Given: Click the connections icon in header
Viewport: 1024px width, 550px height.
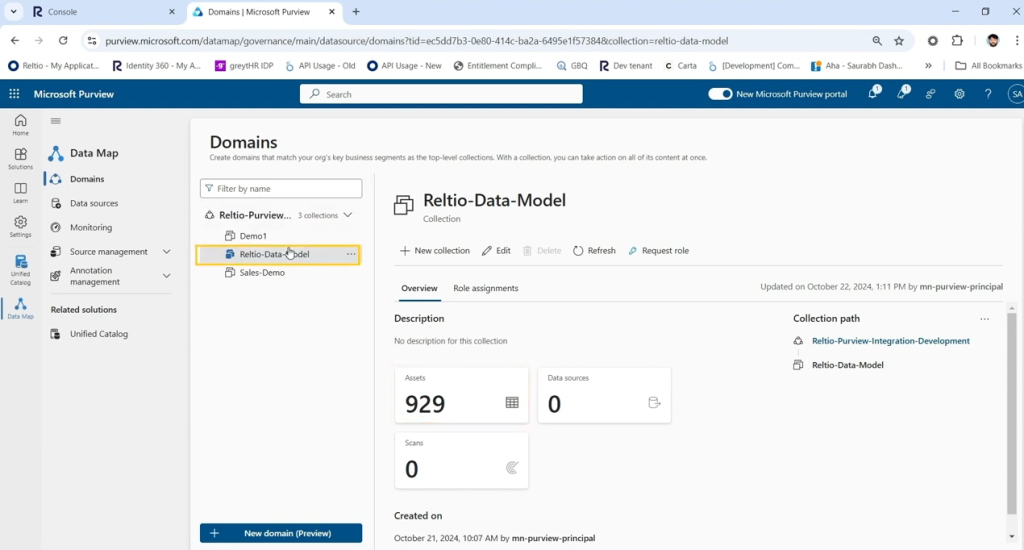Looking at the screenshot, I should (931, 94).
